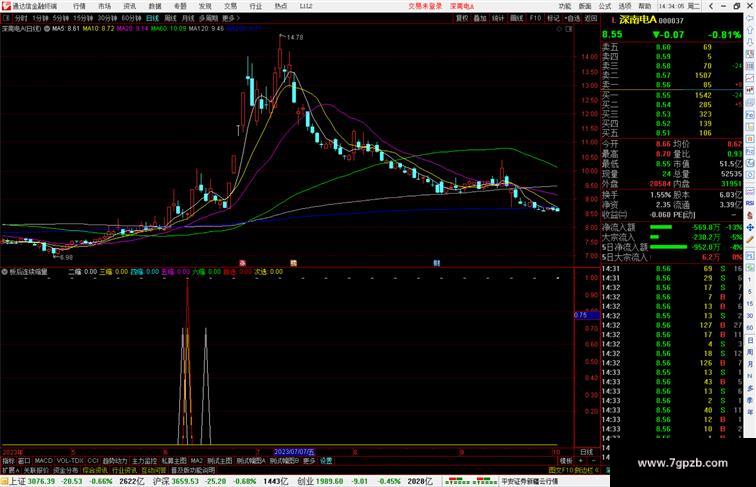The image size is (756, 487).
Task: Click left arrow icon at sidebar top
Action: pyautogui.click(x=750, y=18)
